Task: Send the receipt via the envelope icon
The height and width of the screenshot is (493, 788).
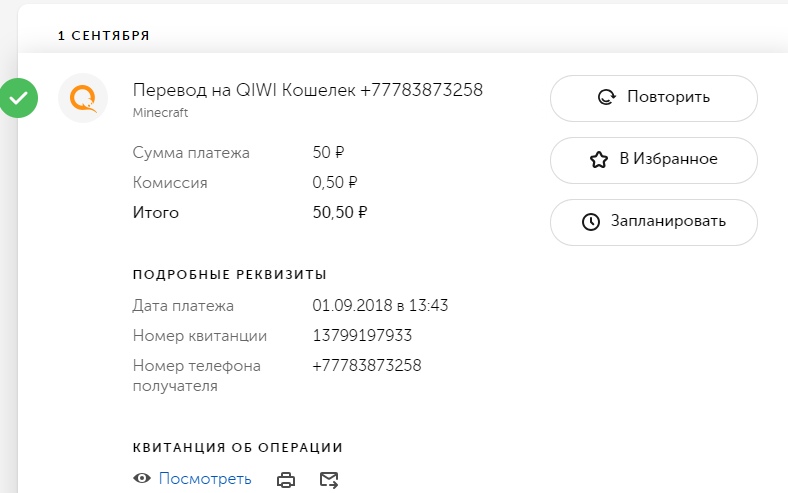Action: tap(329, 479)
